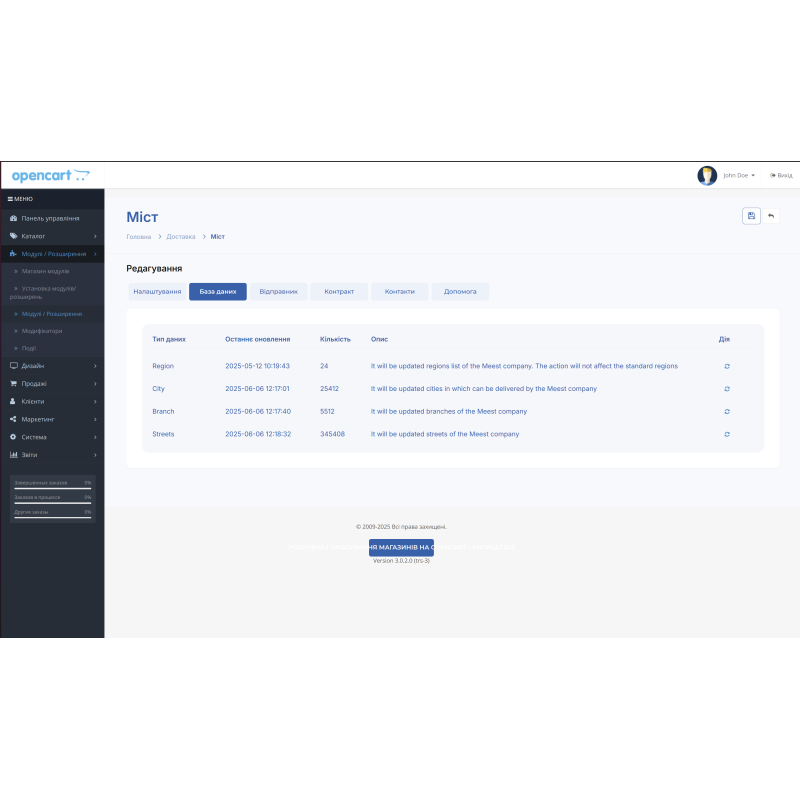Refresh the Branch database row
The width and height of the screenshot is (800, 800).
[727, 411]
